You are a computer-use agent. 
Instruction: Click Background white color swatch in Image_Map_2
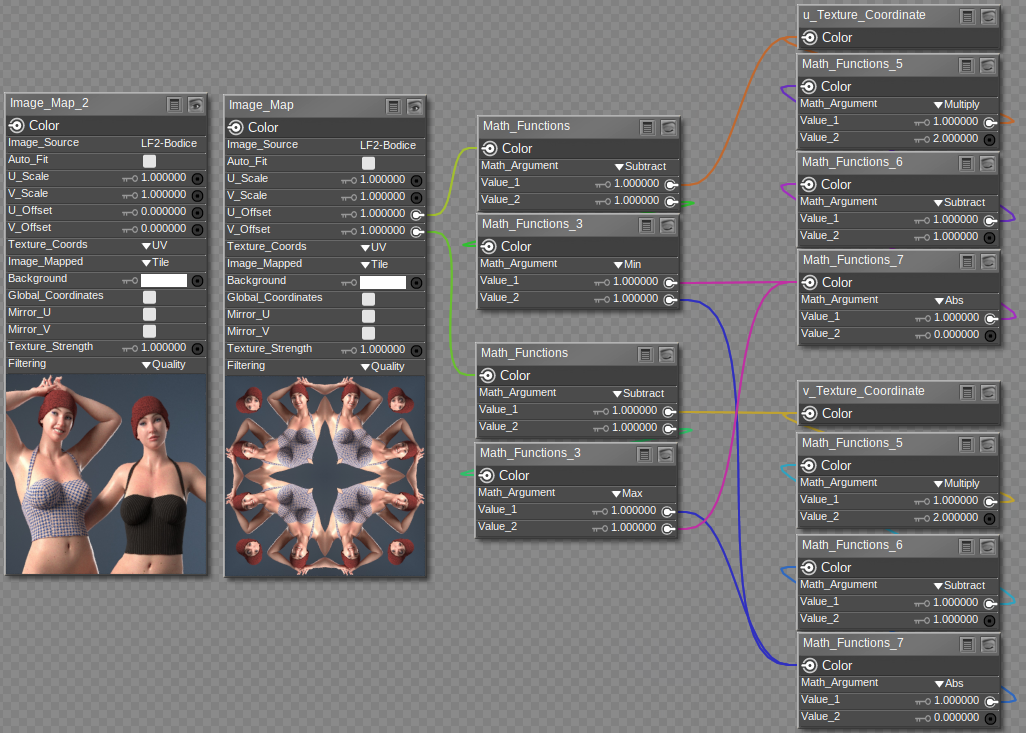[x=164, y=280]
